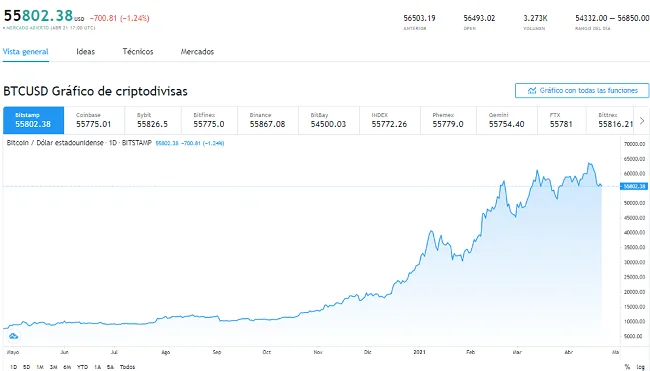Click the 55802.38 current price label on axis
The width and height of the screenshot is (650, 371).
(634, 186)
